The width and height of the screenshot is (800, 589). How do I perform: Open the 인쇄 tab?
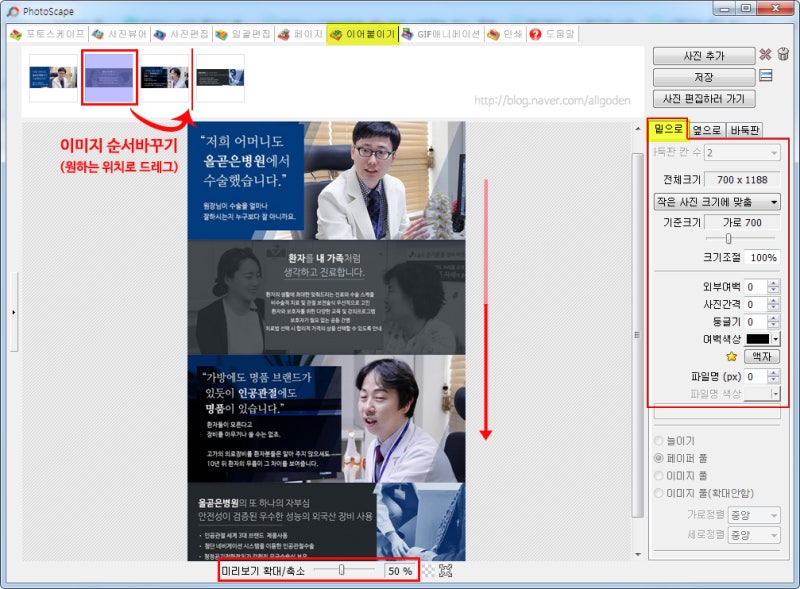[x=505, y=34]
